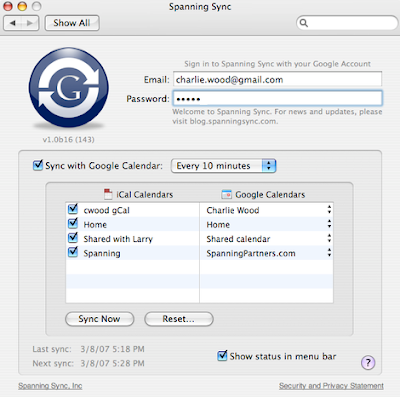
Task: Uncheck the cwood gCal calendar
Action: 73,209
